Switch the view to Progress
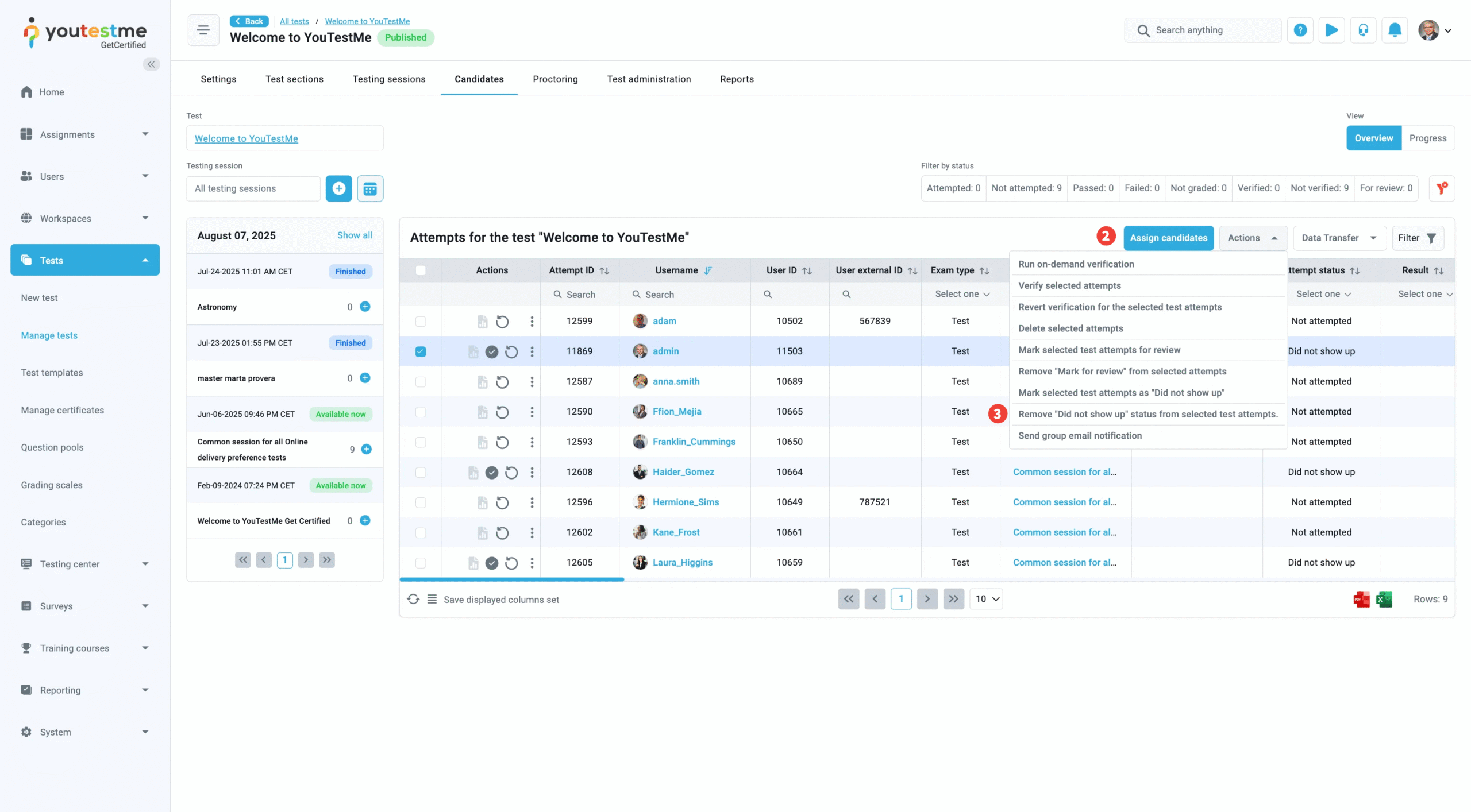 tap(1428, 138)
